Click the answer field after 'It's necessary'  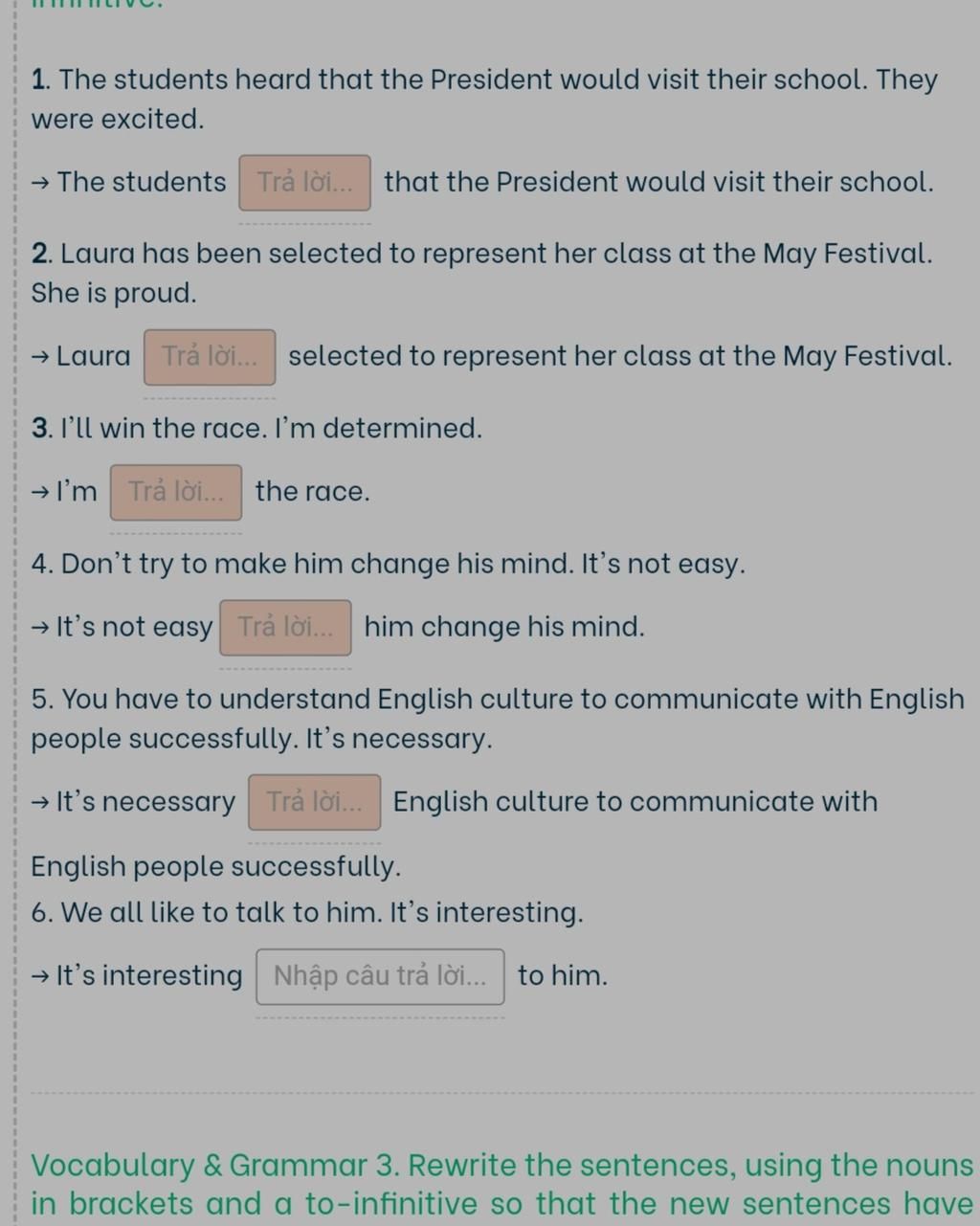314,802
